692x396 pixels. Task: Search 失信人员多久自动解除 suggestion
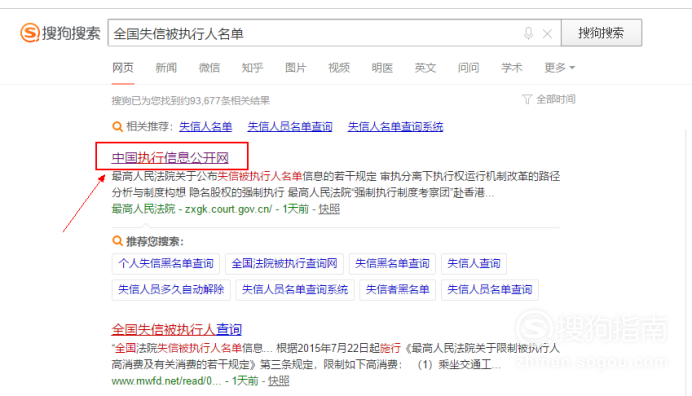[x=171, y=290]
